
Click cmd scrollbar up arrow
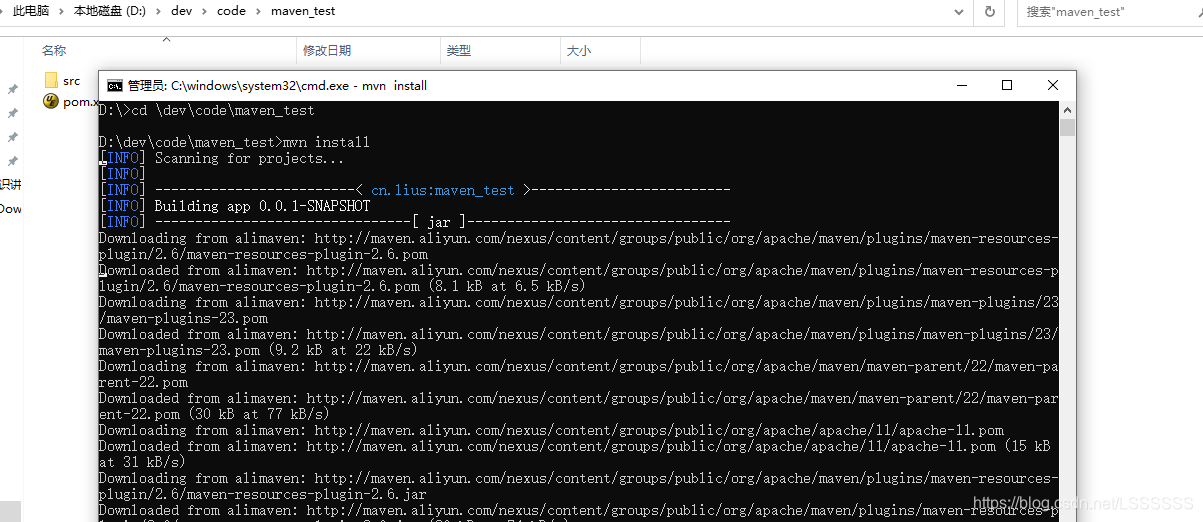point(1067,109)
